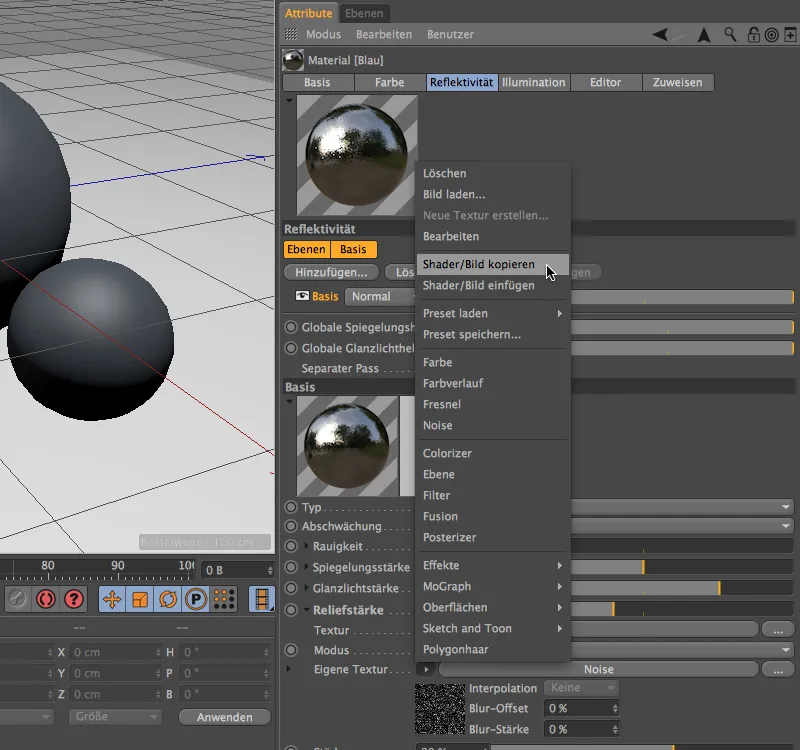Hide the Basis layer with eye icon
Image resolution: width=800 pixels, height=750 pixels.
tap(302, 296)
